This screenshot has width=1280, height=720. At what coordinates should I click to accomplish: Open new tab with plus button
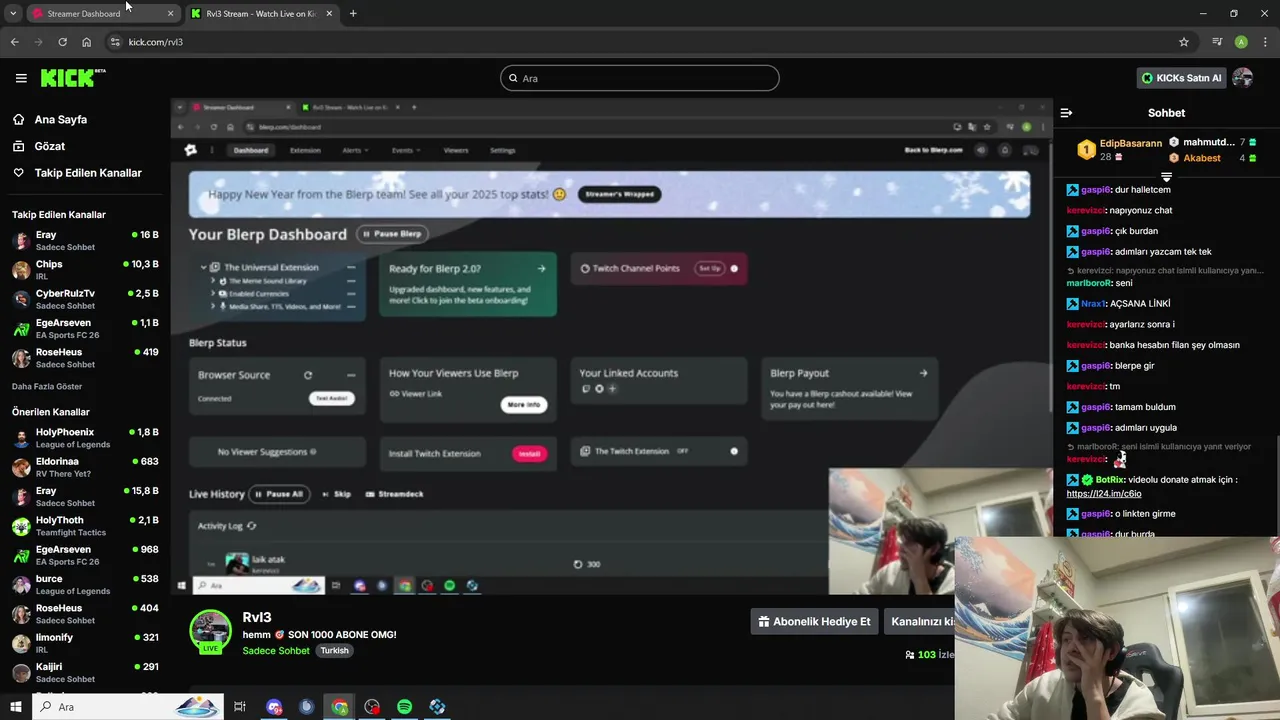[x=353, y=13]
